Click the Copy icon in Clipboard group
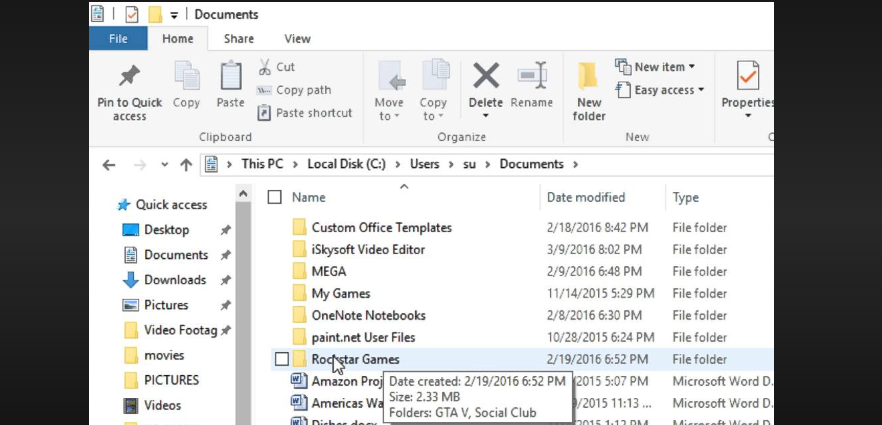This screenshot has width=882, height=425. [x=186, y=77]
